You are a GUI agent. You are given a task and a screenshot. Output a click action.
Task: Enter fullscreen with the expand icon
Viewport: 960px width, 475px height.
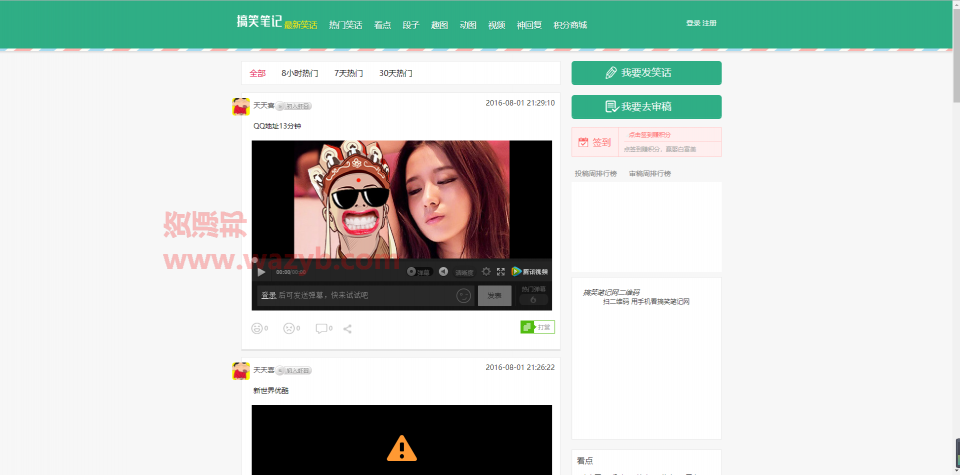(501, 272)
